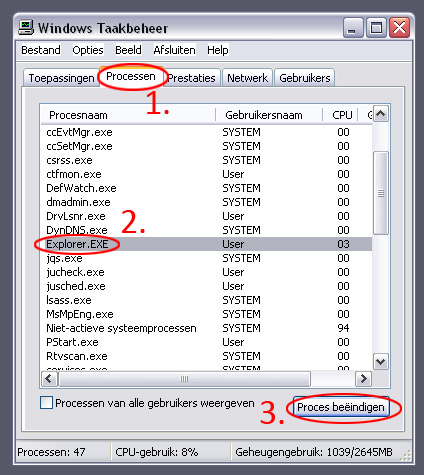Enable Processen van alle gebruikers weergeven checkbox
The width and height of the screenshot is (424, 475).
46,402
